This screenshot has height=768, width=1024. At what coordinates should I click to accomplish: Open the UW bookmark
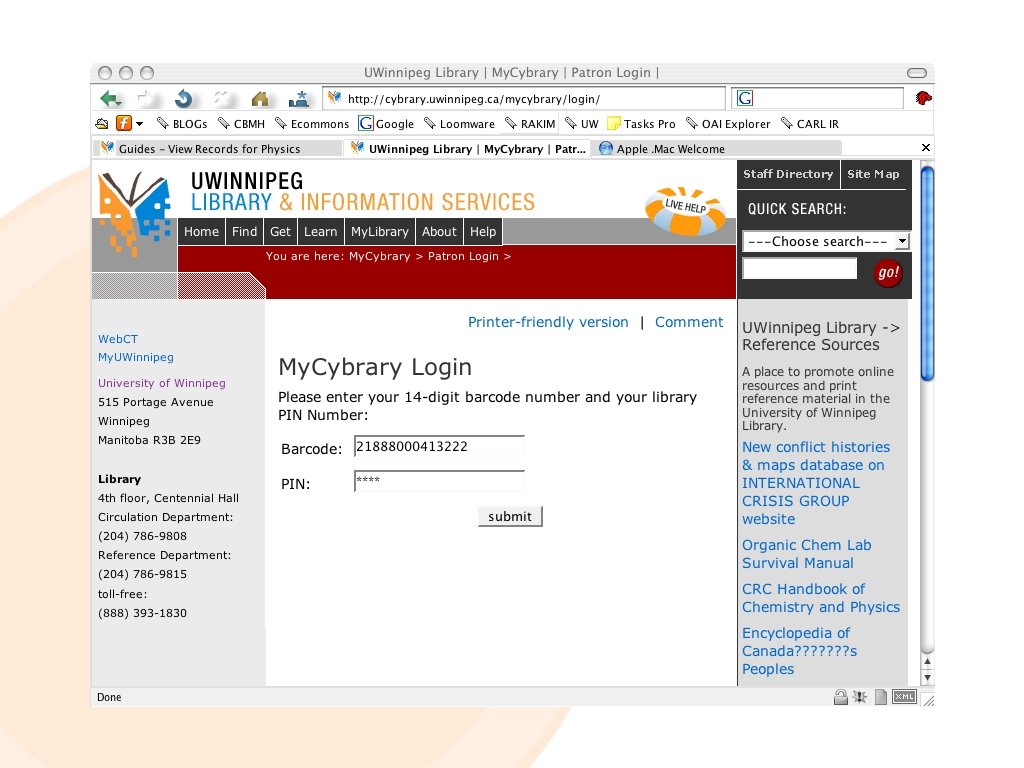pyautogui.click(x=582, y=124)
